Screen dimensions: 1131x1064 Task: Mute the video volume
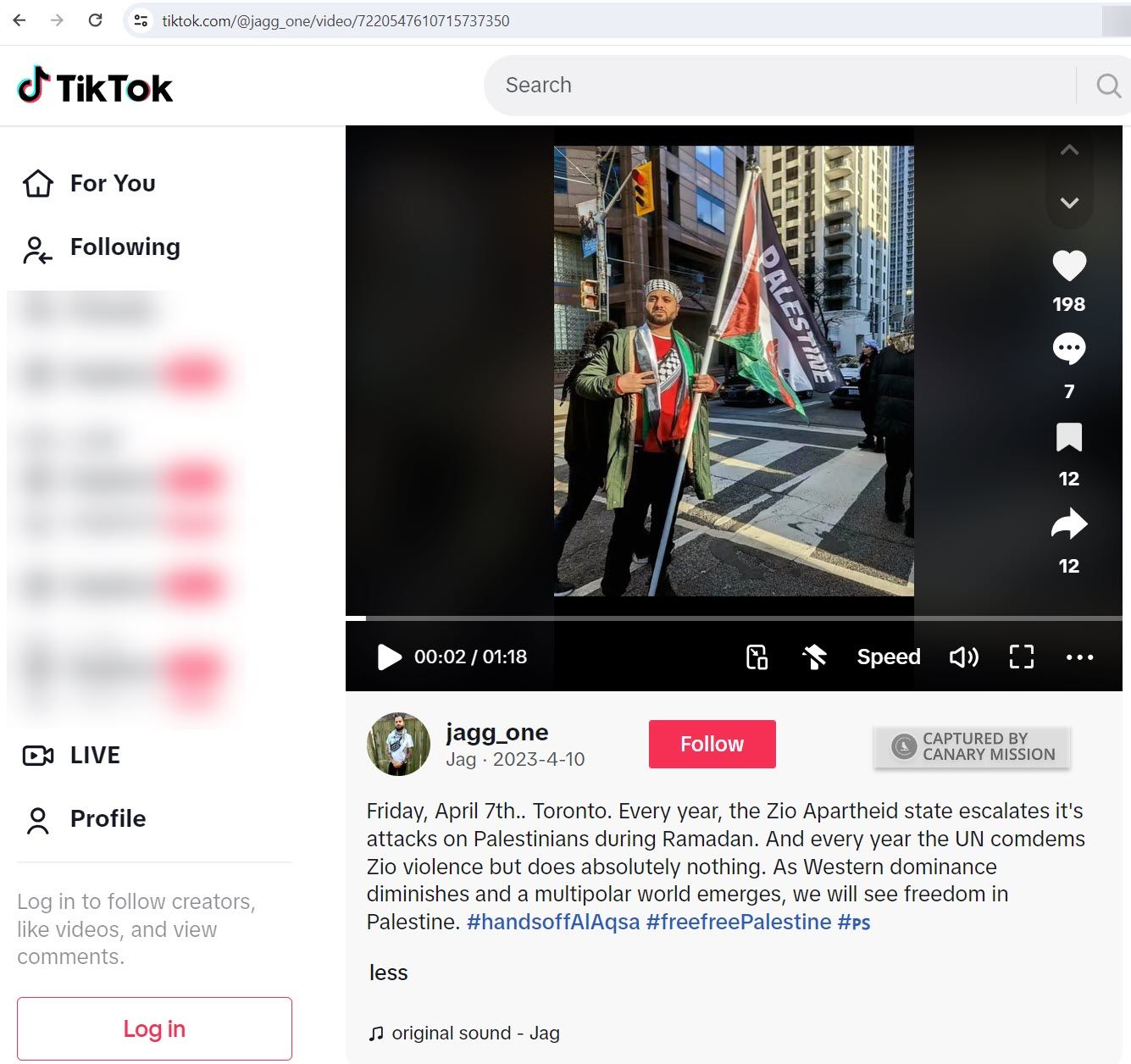(x=963, y=657)
